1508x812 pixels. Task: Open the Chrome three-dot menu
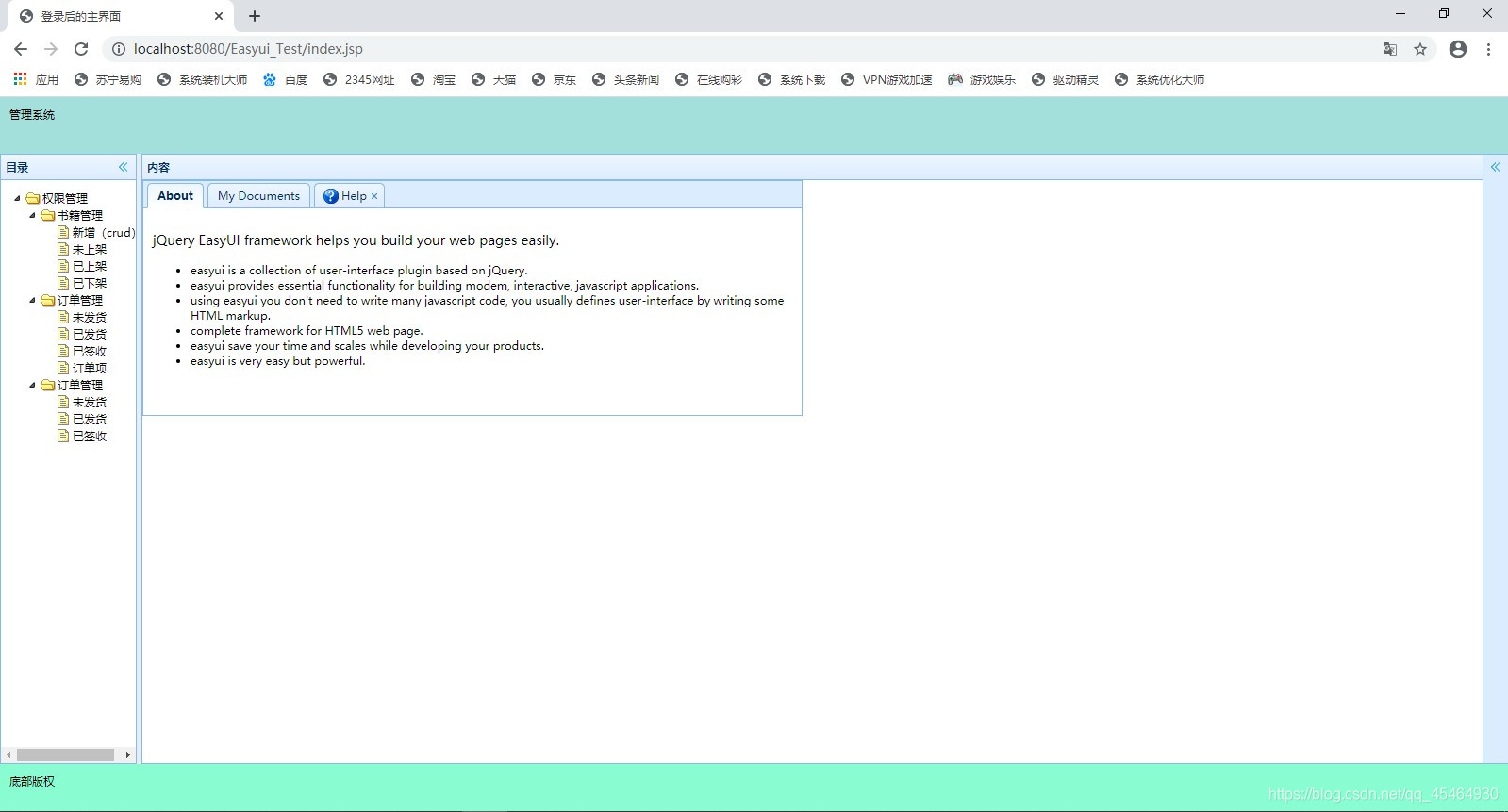[1488, 49]
